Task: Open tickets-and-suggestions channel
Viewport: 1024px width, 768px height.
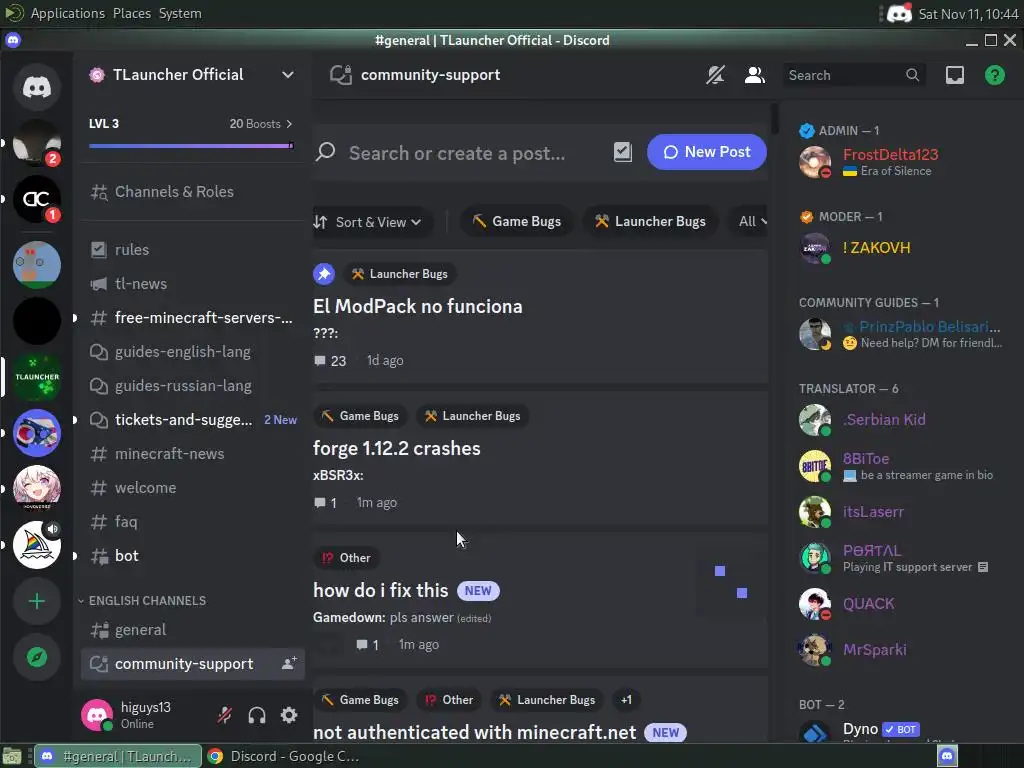Action: (192, 420)
